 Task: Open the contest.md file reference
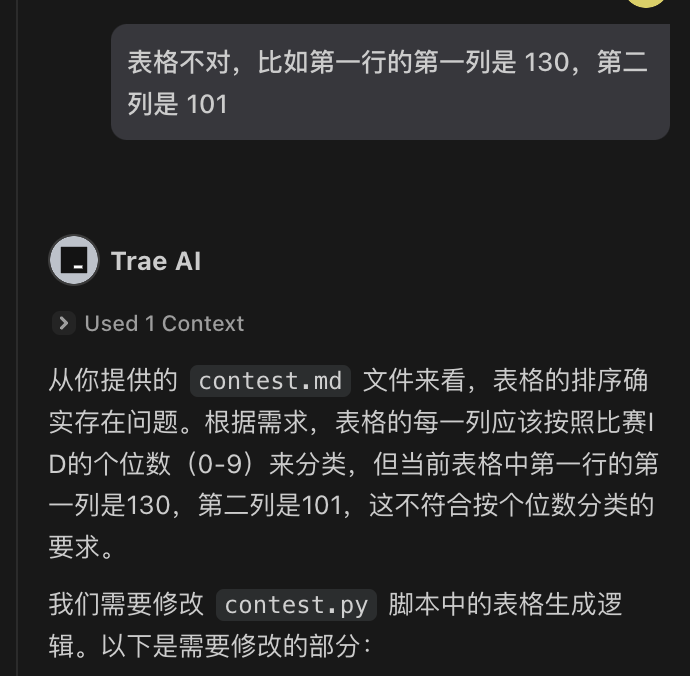click(x=270, y=381)
